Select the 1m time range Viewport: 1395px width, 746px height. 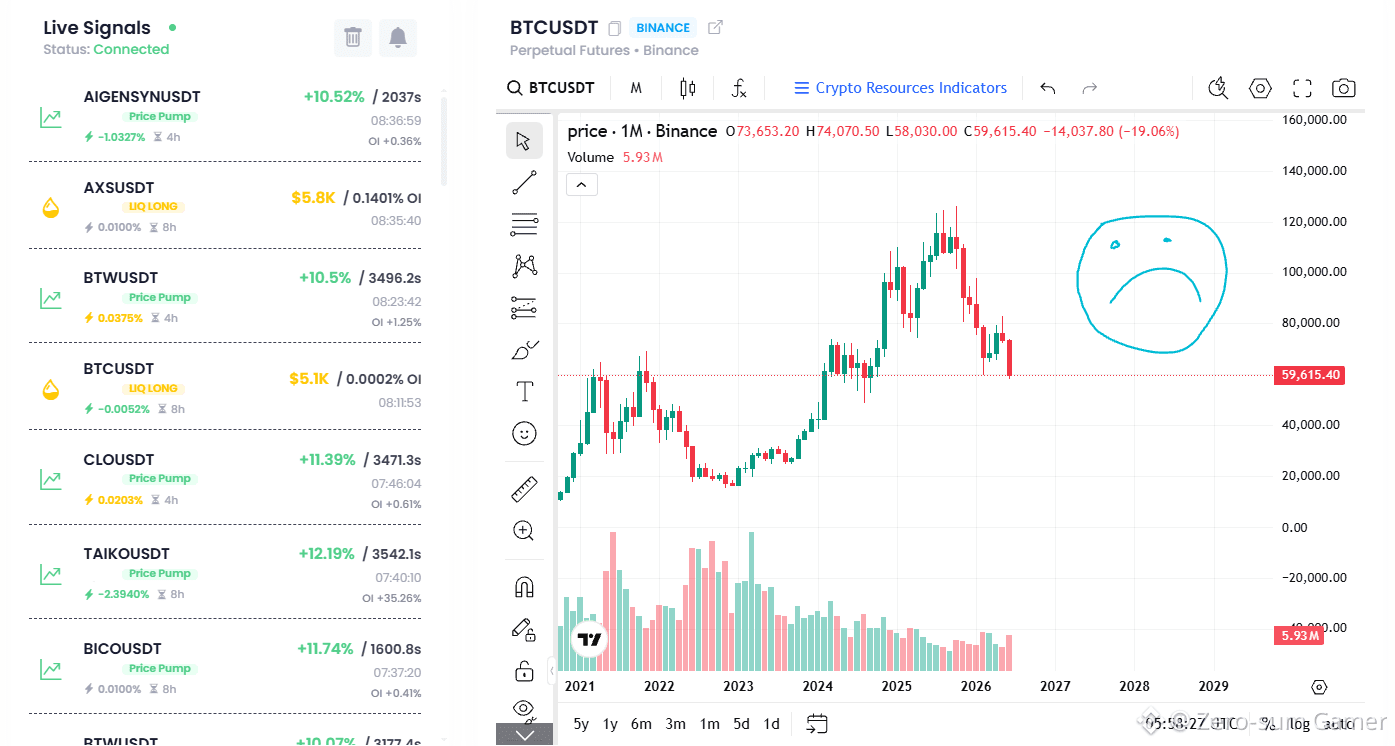[x=709, y=724]
